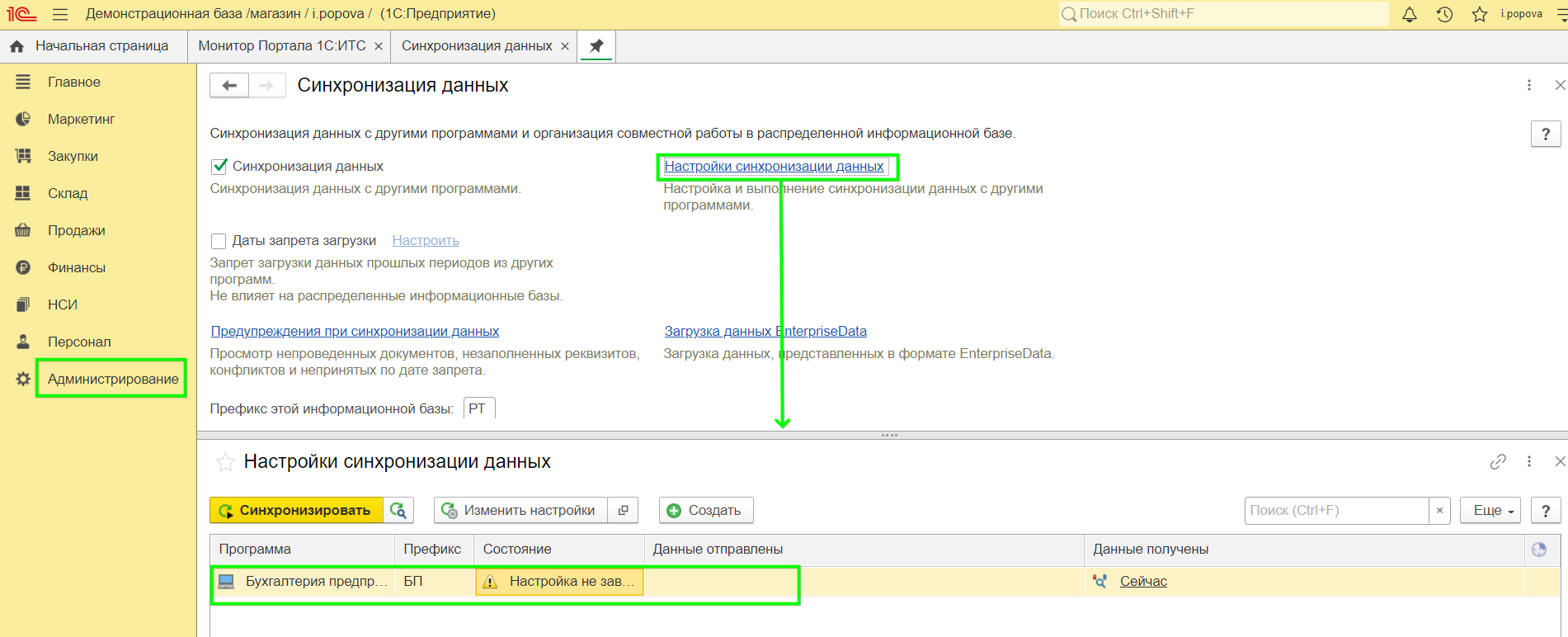This screenshot has height=637, width=1568.
Task: Open the Персонал section
Action: point(79,342)
